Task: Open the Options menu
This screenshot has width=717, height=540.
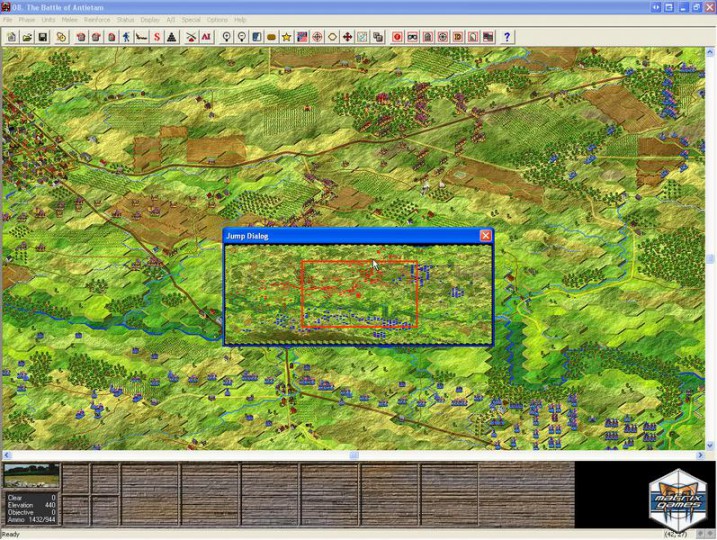Action: (x=217, y=20)
